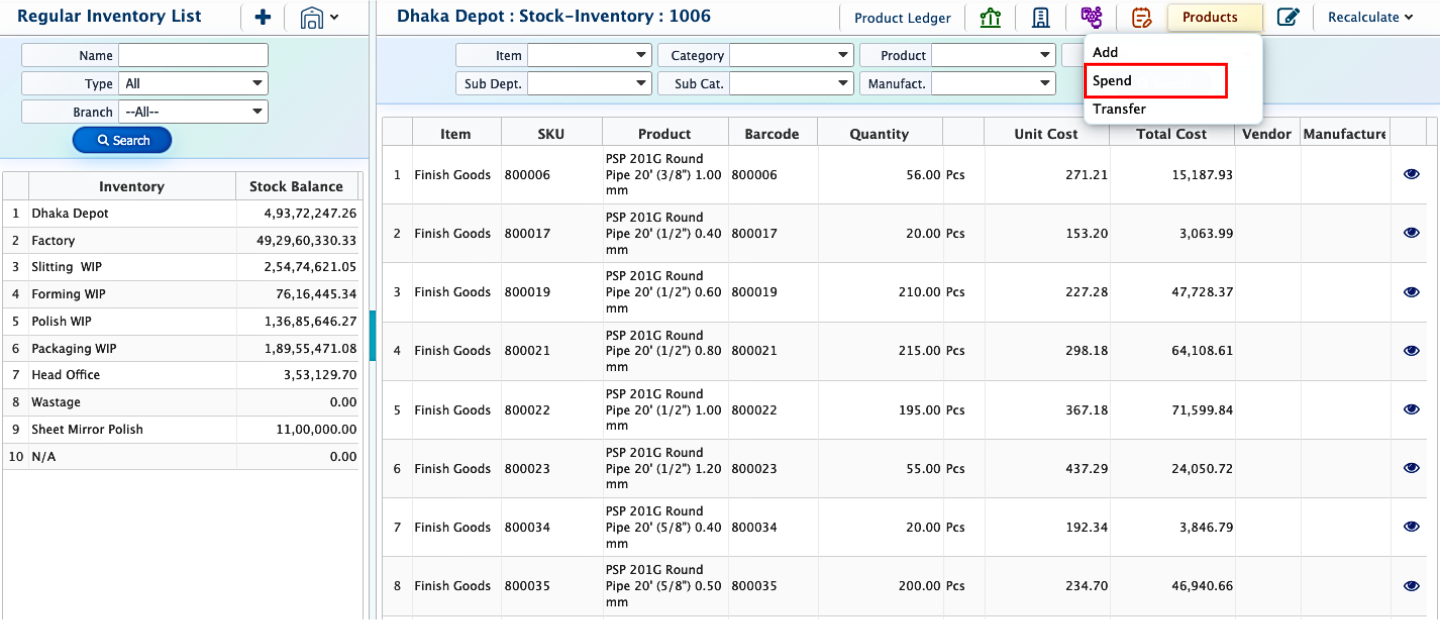The height and width of the screenshot is (627, 1440).
Task: Click eye icon for SKU 800035 row
Action: (1411, 586)
